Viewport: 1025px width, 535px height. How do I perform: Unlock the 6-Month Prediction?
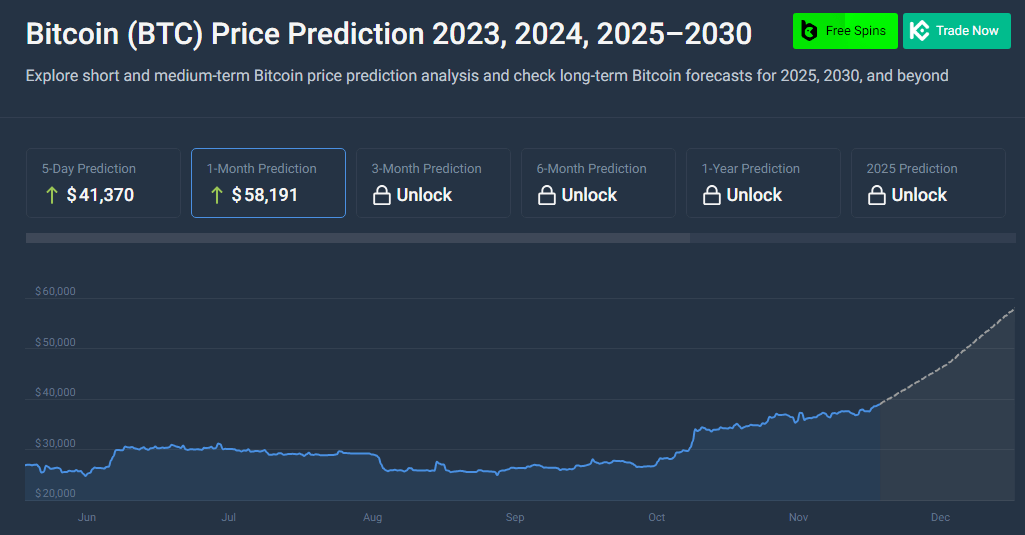[x=589, y=195]
